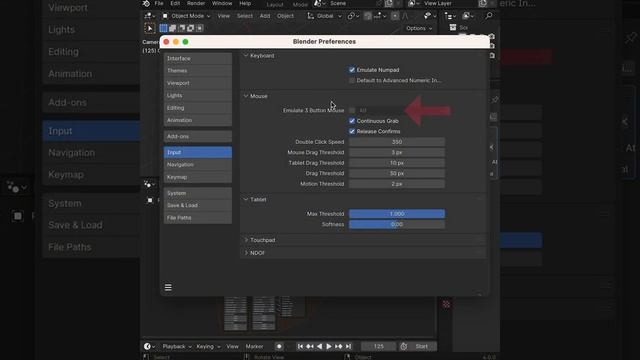Open the Navigation preferences tab
This screenshot has width=640, height=360.
click(198, 164)
